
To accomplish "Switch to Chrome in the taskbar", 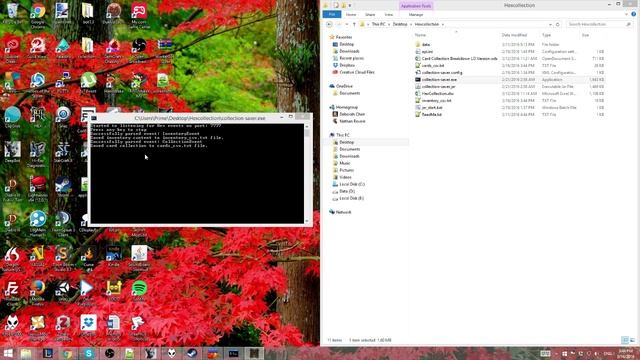I will 68,353.
